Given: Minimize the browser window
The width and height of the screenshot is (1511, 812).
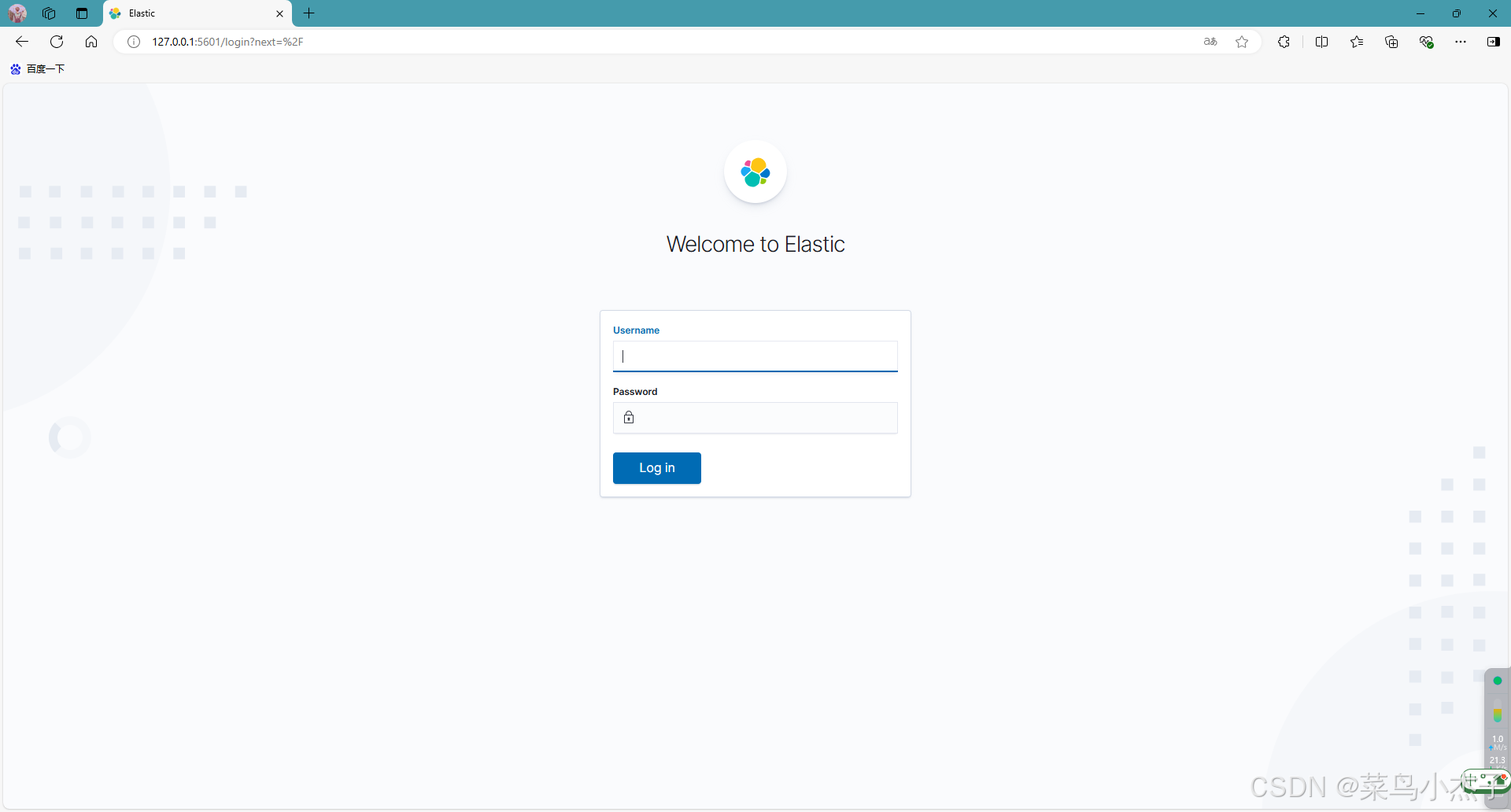Looking at the screenshot, I should pos(1420,13).
